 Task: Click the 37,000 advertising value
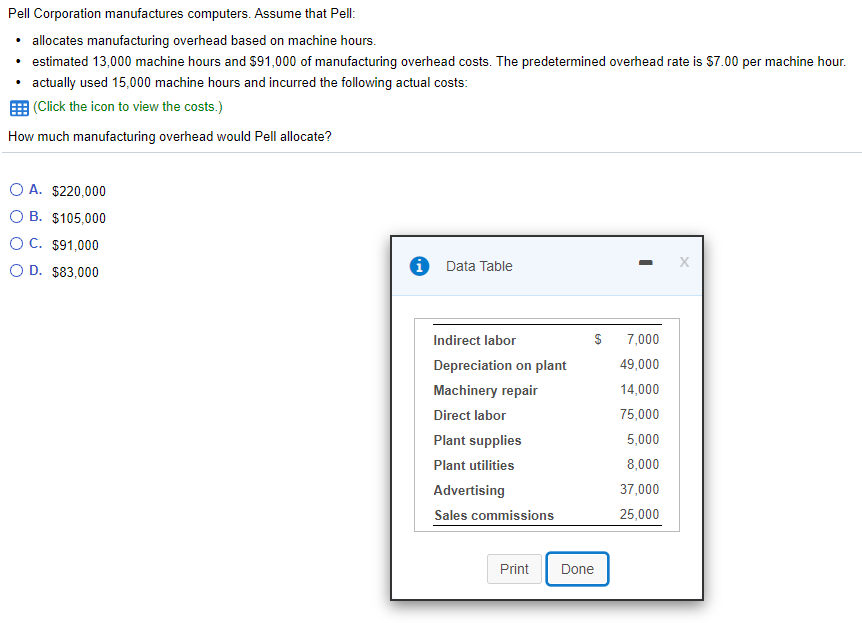coord(639,489)
